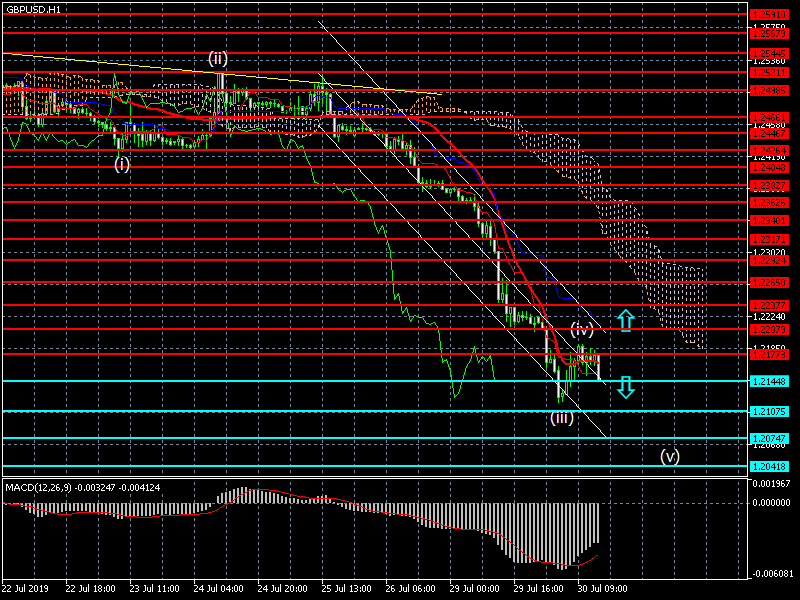The width and height of the screenshot is (800, 600).
Task: Select the wave label (iii)
Action: point(562,418)
